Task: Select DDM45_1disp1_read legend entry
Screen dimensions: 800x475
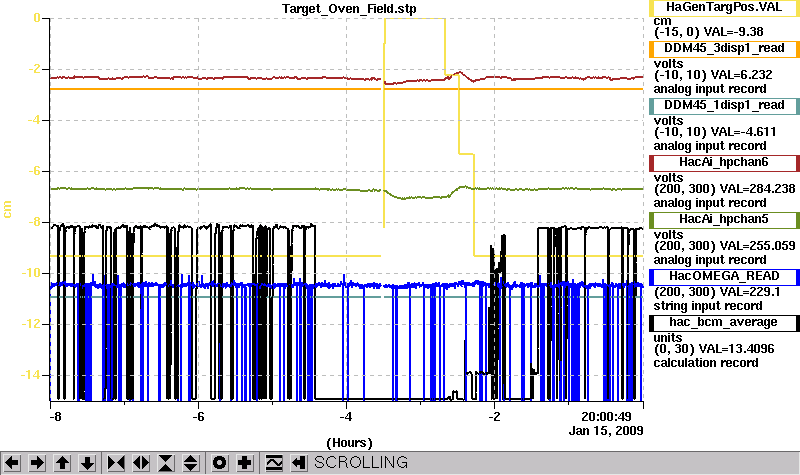Action: [724, 106]
